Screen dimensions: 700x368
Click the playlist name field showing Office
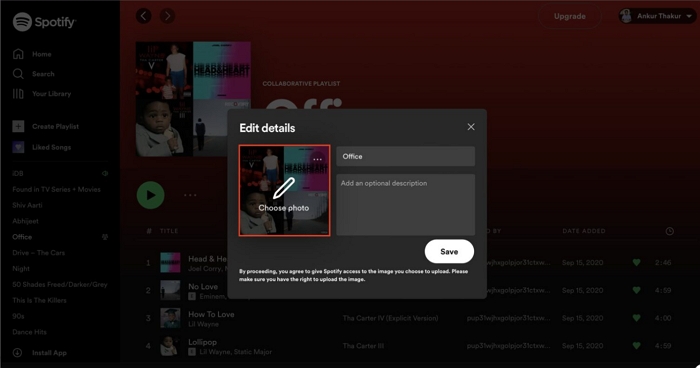(405, 156)
